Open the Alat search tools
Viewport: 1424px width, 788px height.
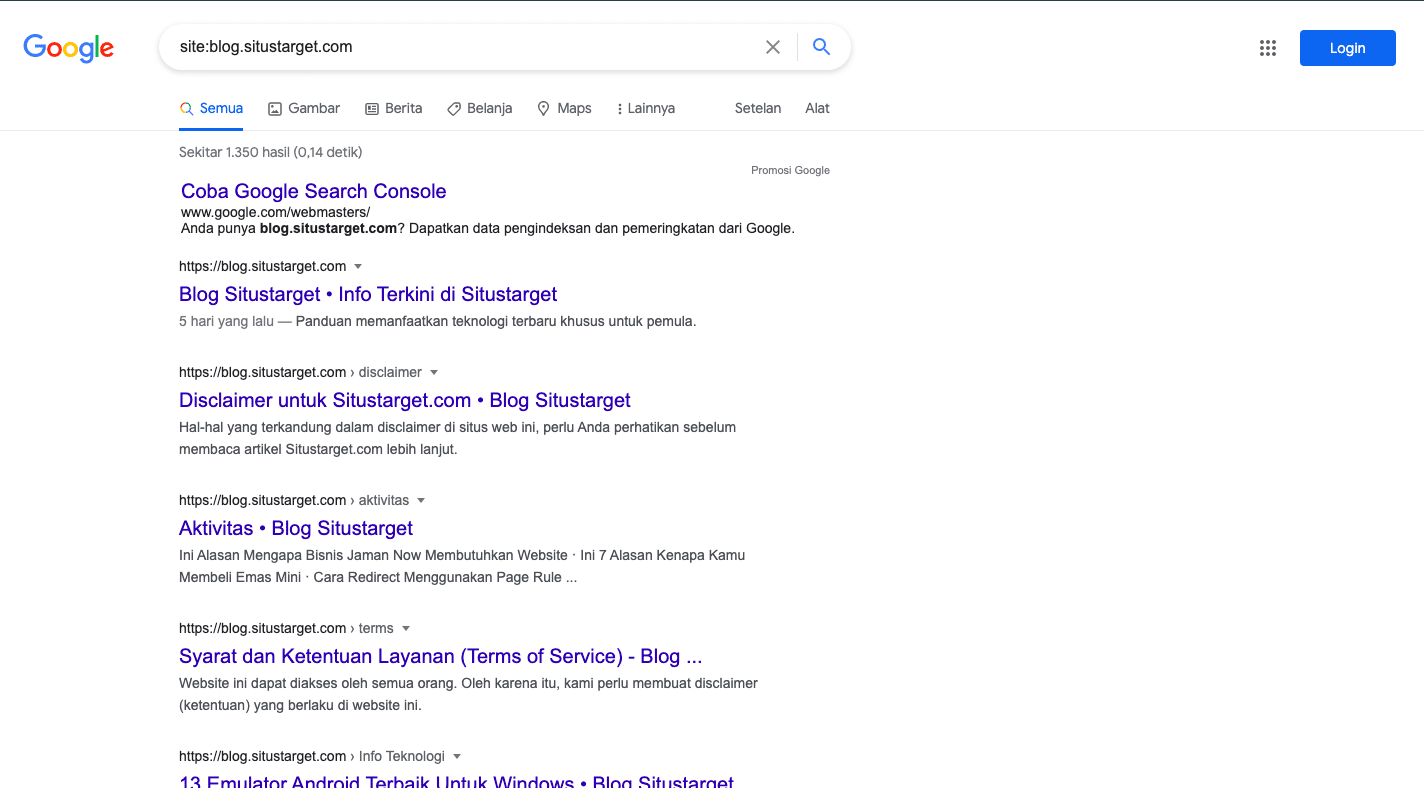click(817, 108)
